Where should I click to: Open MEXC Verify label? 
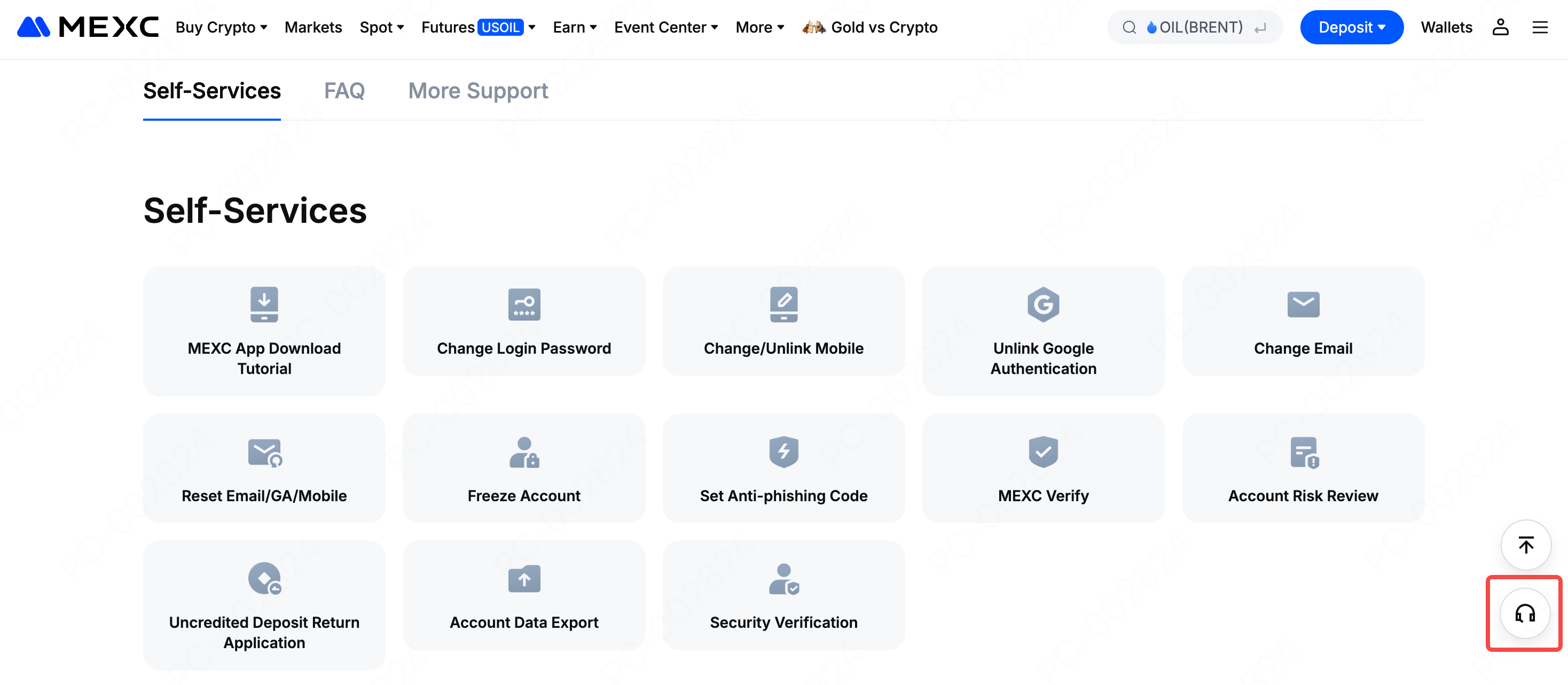coord(1044,496)
